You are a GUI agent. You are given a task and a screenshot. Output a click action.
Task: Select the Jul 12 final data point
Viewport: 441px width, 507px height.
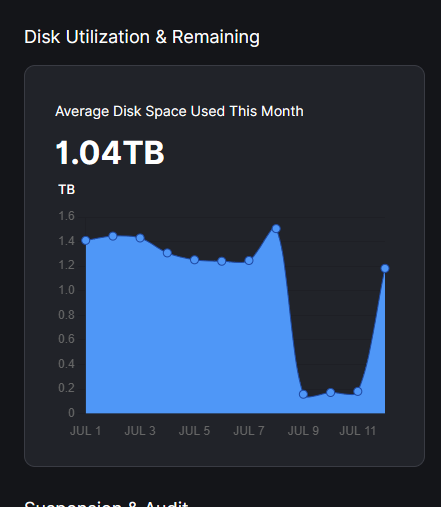click(x=385, y=268)
